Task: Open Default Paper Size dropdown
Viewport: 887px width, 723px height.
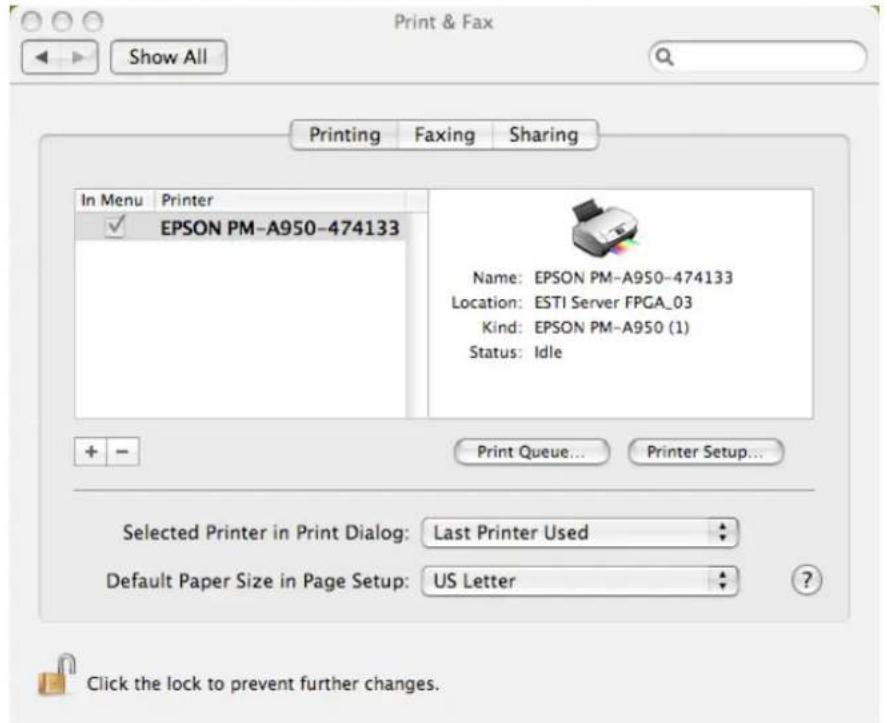Action: tap(580, 581)
